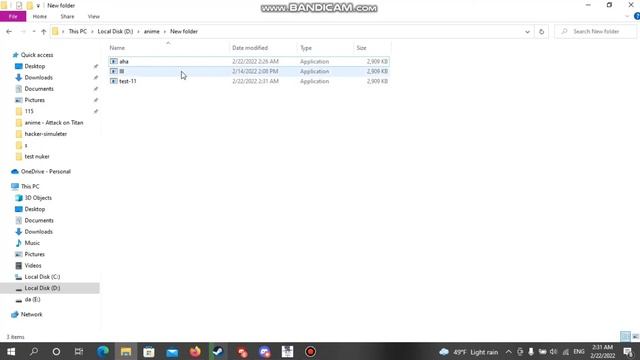The width and height of the screenshot is (640, 360).
Task: Open Desktop under This PC
Action: click(35, 209)
